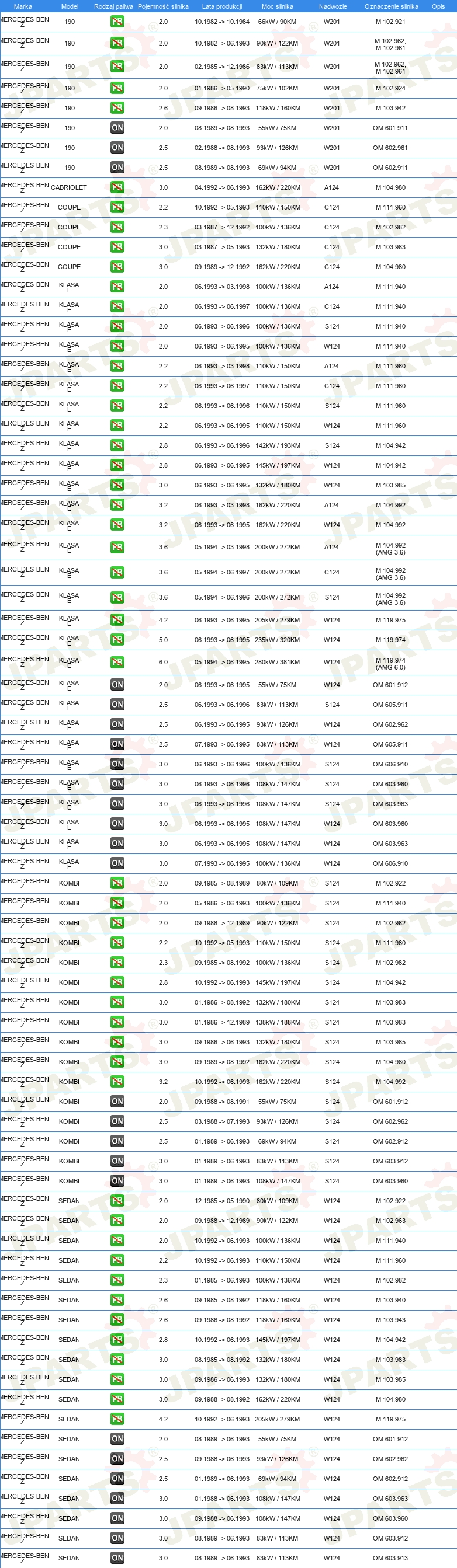Click fuel icon in SEDAN M 103.943 row
Viewport: 457px width, 1568px height.
[117, 1320]
